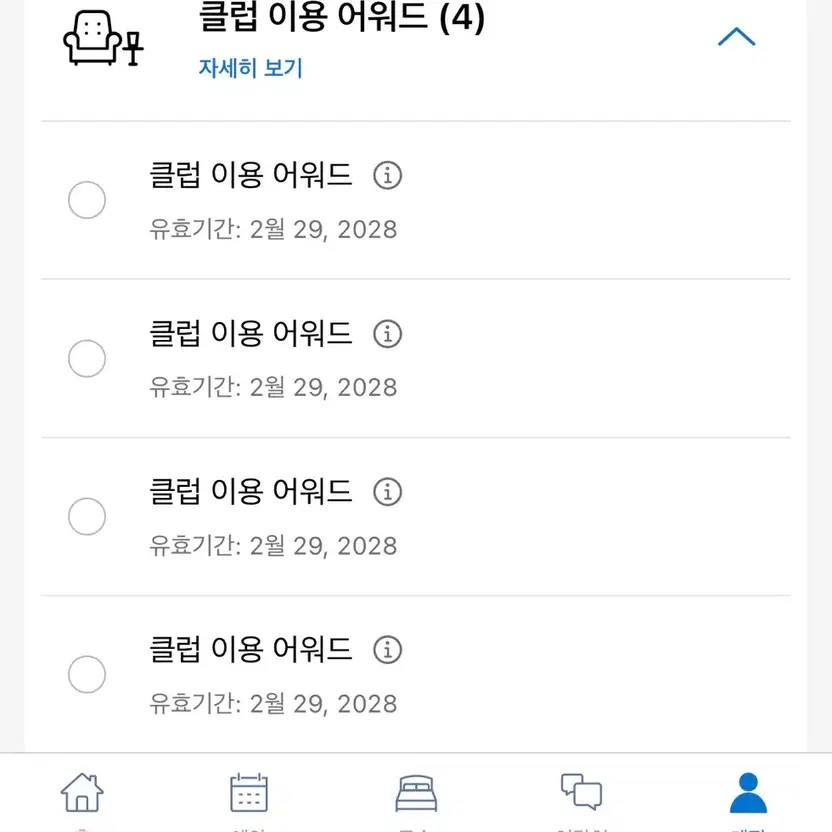Tap the armchair lounge icon
Viewport: 832px width, 832px height.
point(103,41)
